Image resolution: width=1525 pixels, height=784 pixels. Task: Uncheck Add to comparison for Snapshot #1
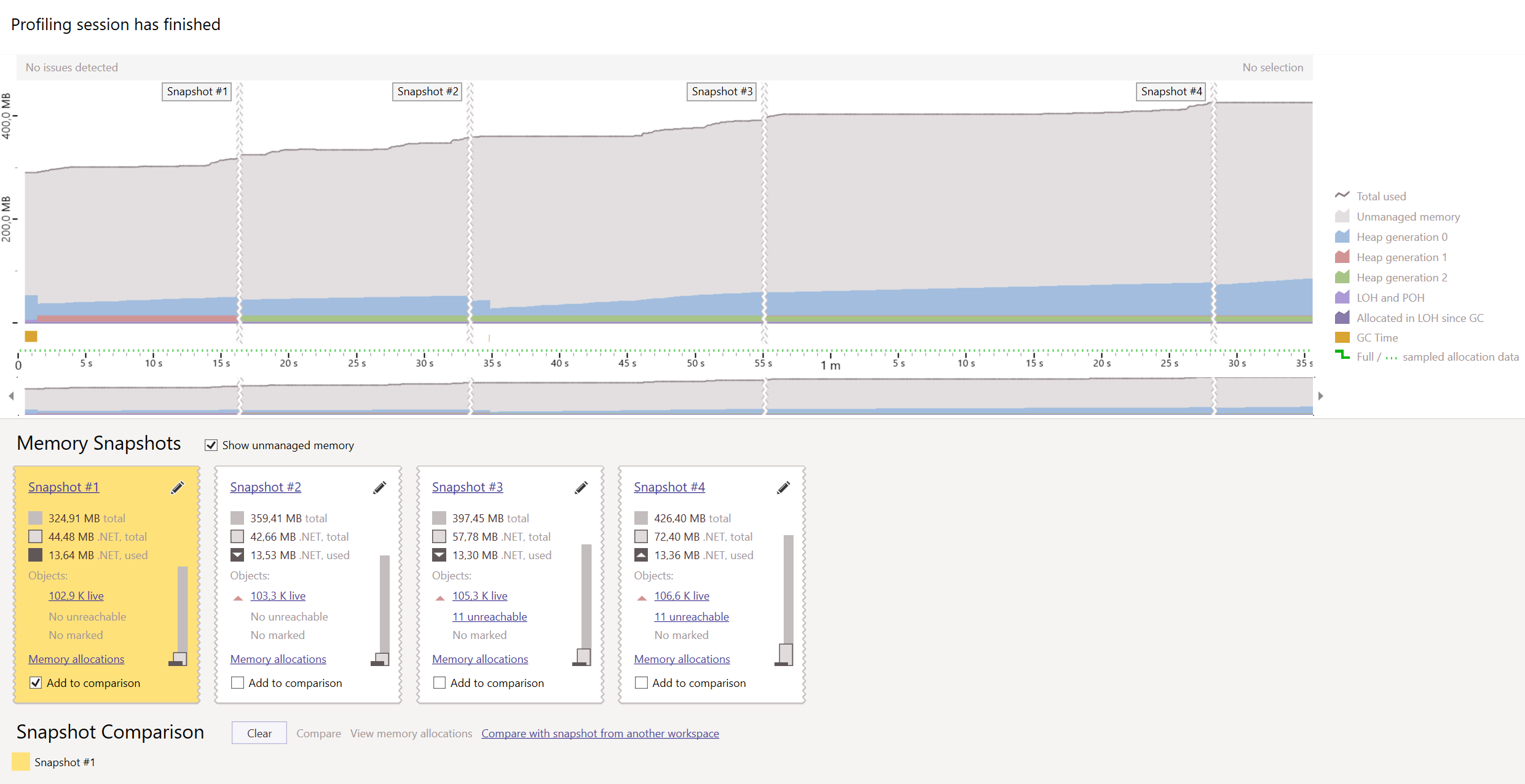point(36,683)
